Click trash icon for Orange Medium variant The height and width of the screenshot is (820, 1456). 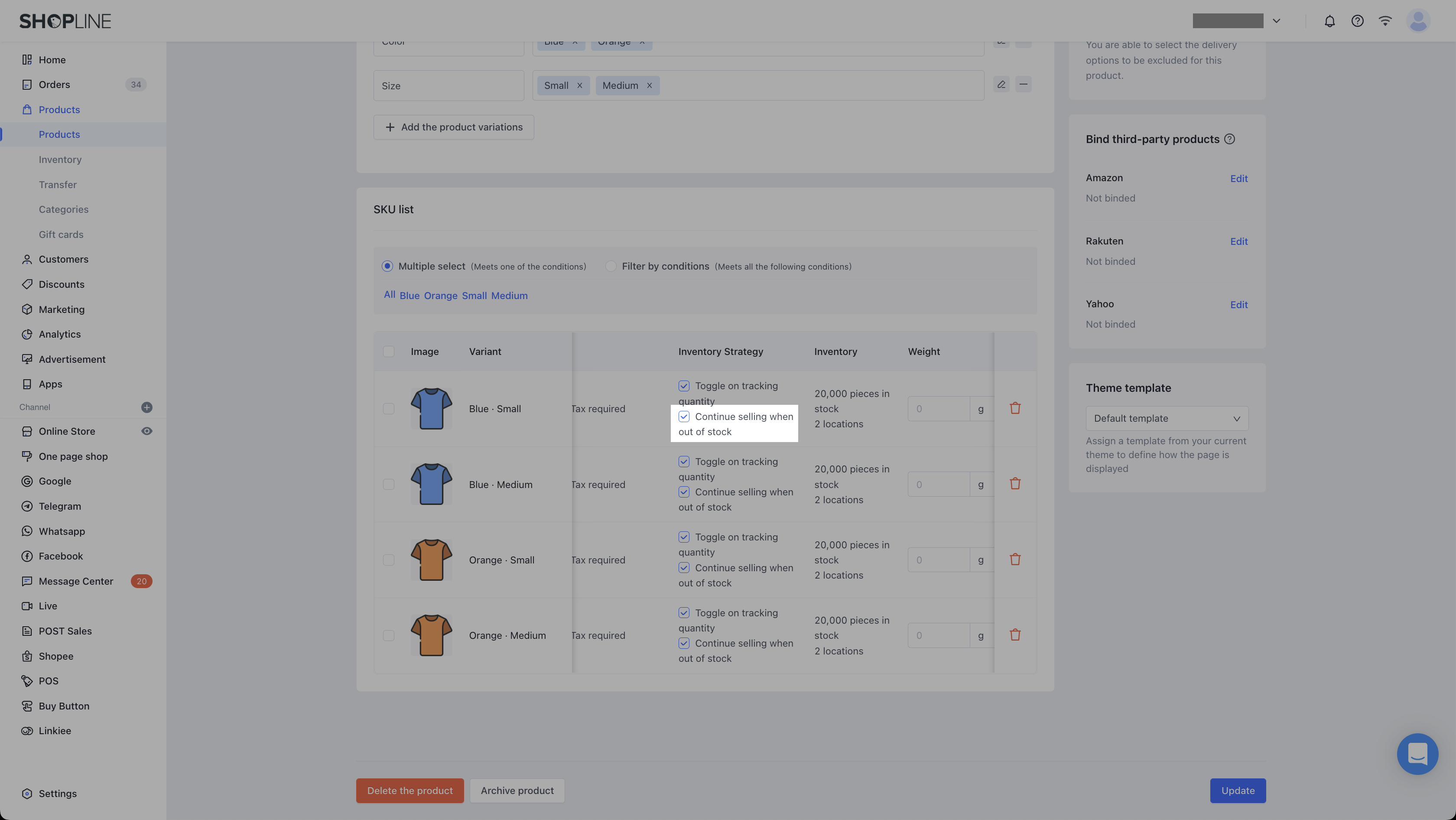(1015, 635)
